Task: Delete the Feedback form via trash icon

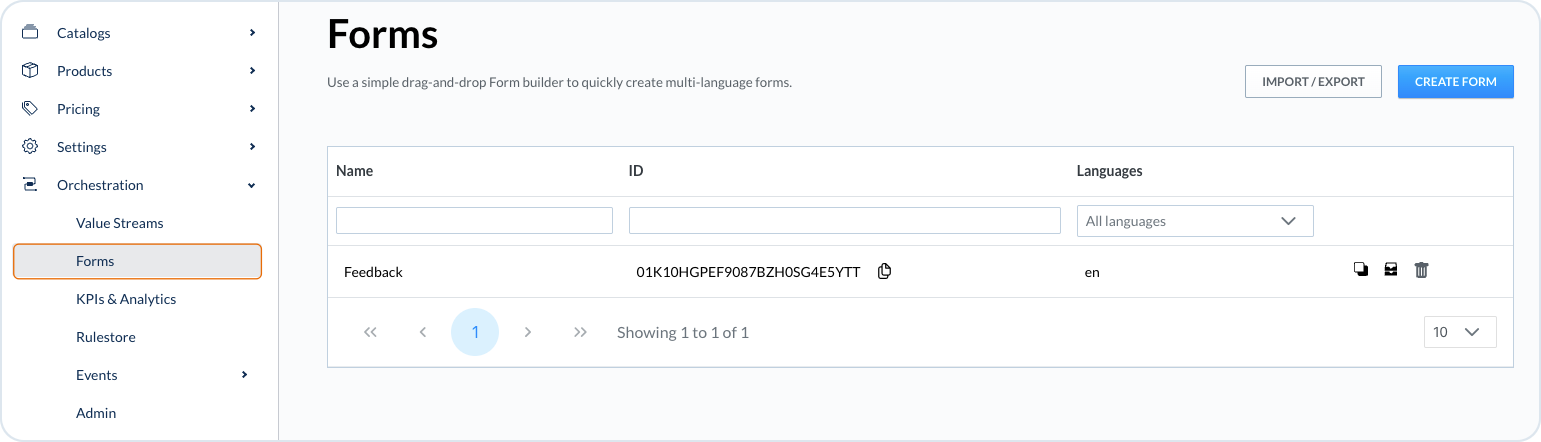Action: tap(1421, 270)
